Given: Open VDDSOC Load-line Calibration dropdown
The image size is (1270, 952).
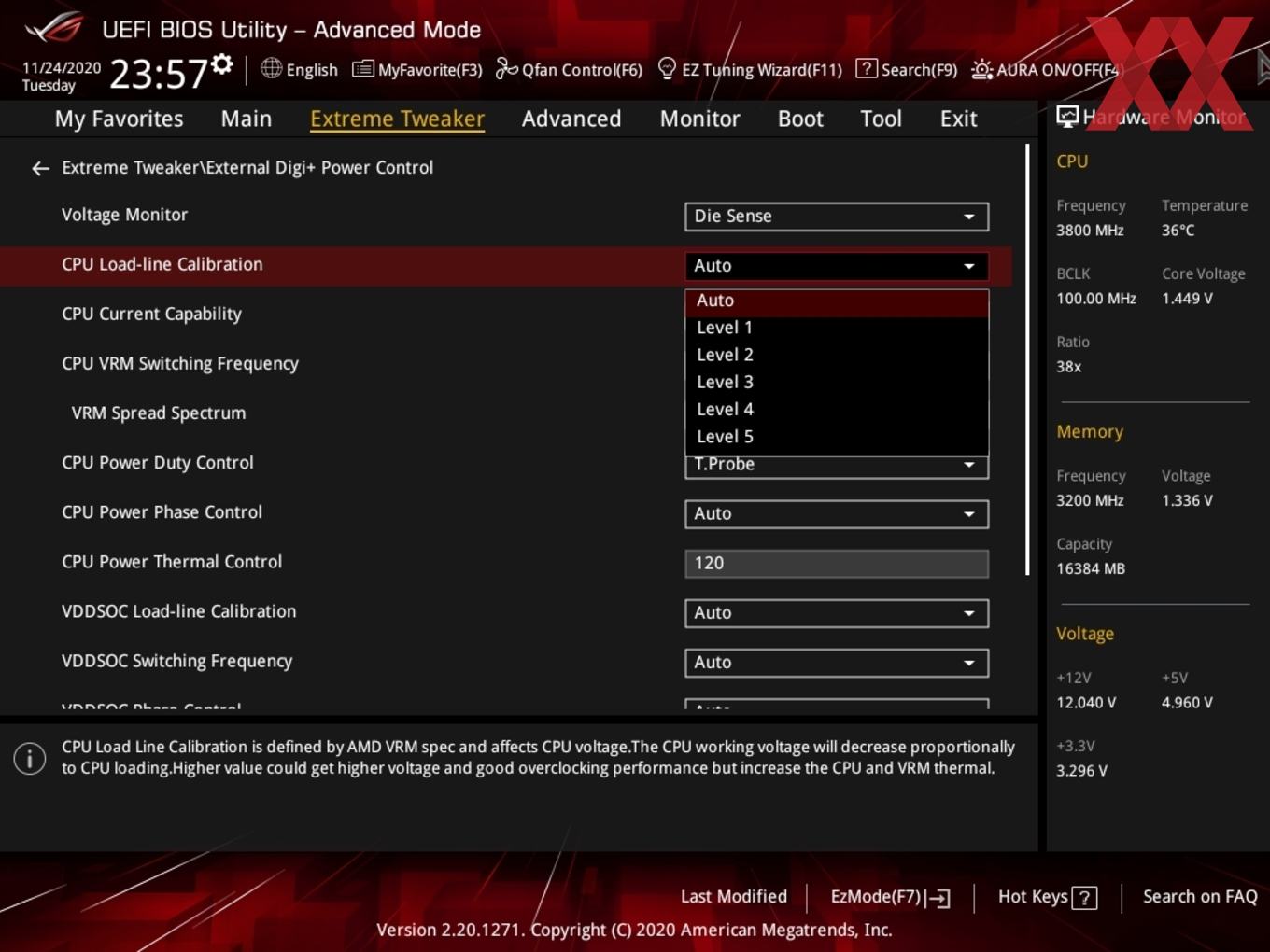Looking at the screenshot, I should pyautogui.click(x=837, y=613).
